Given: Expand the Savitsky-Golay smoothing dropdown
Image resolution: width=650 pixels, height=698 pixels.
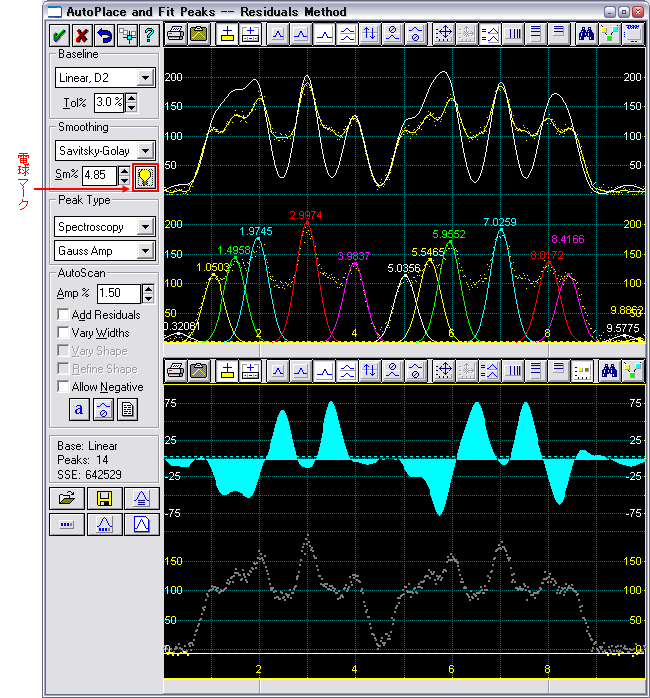Looking at the screenshot, I should point(146,151).
